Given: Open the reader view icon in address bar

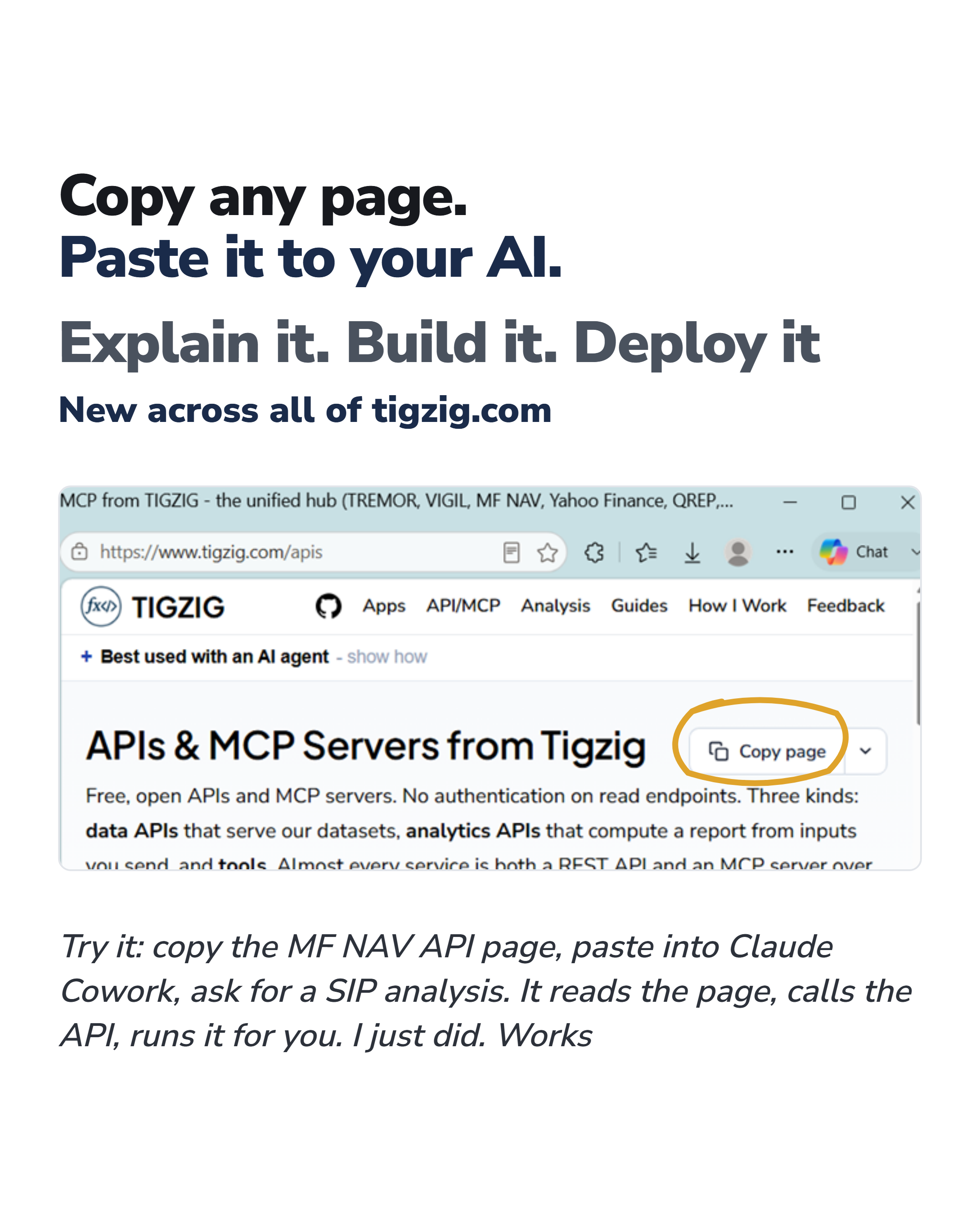Looking at the screenshot, I should point(511,552).
